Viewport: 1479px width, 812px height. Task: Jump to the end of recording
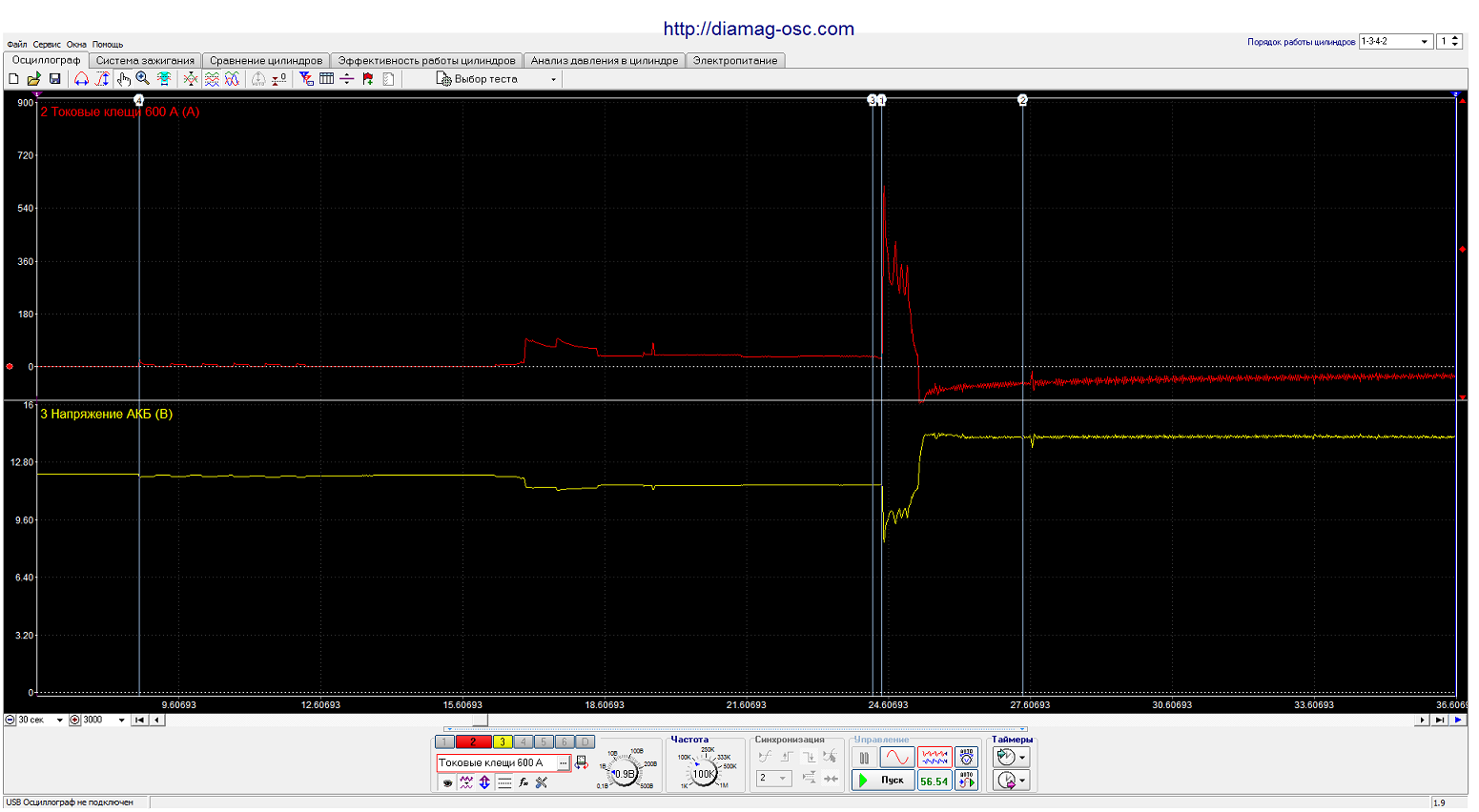coord(1440,720)
